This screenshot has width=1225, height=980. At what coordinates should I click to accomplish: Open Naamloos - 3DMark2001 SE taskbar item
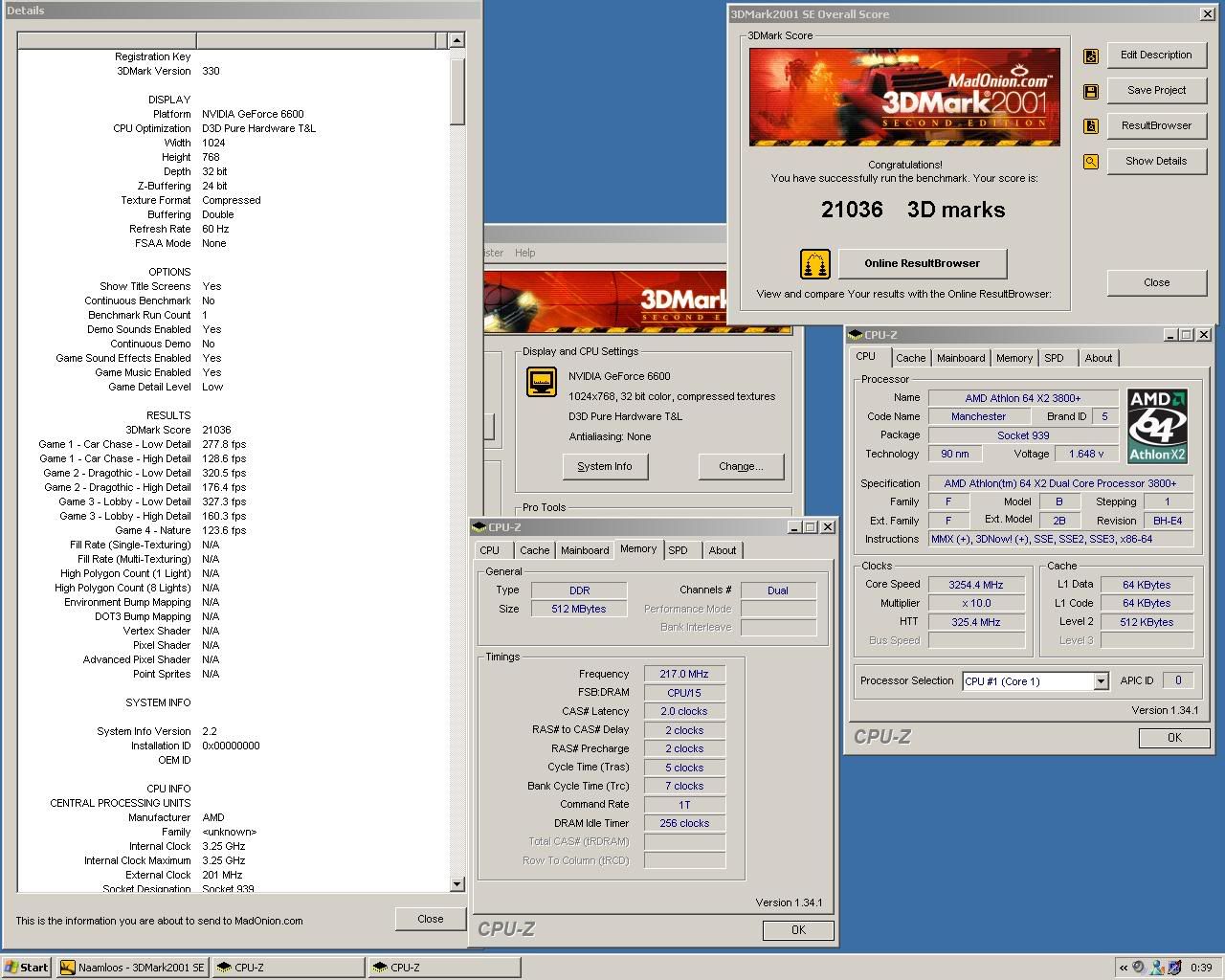point(133,968)
